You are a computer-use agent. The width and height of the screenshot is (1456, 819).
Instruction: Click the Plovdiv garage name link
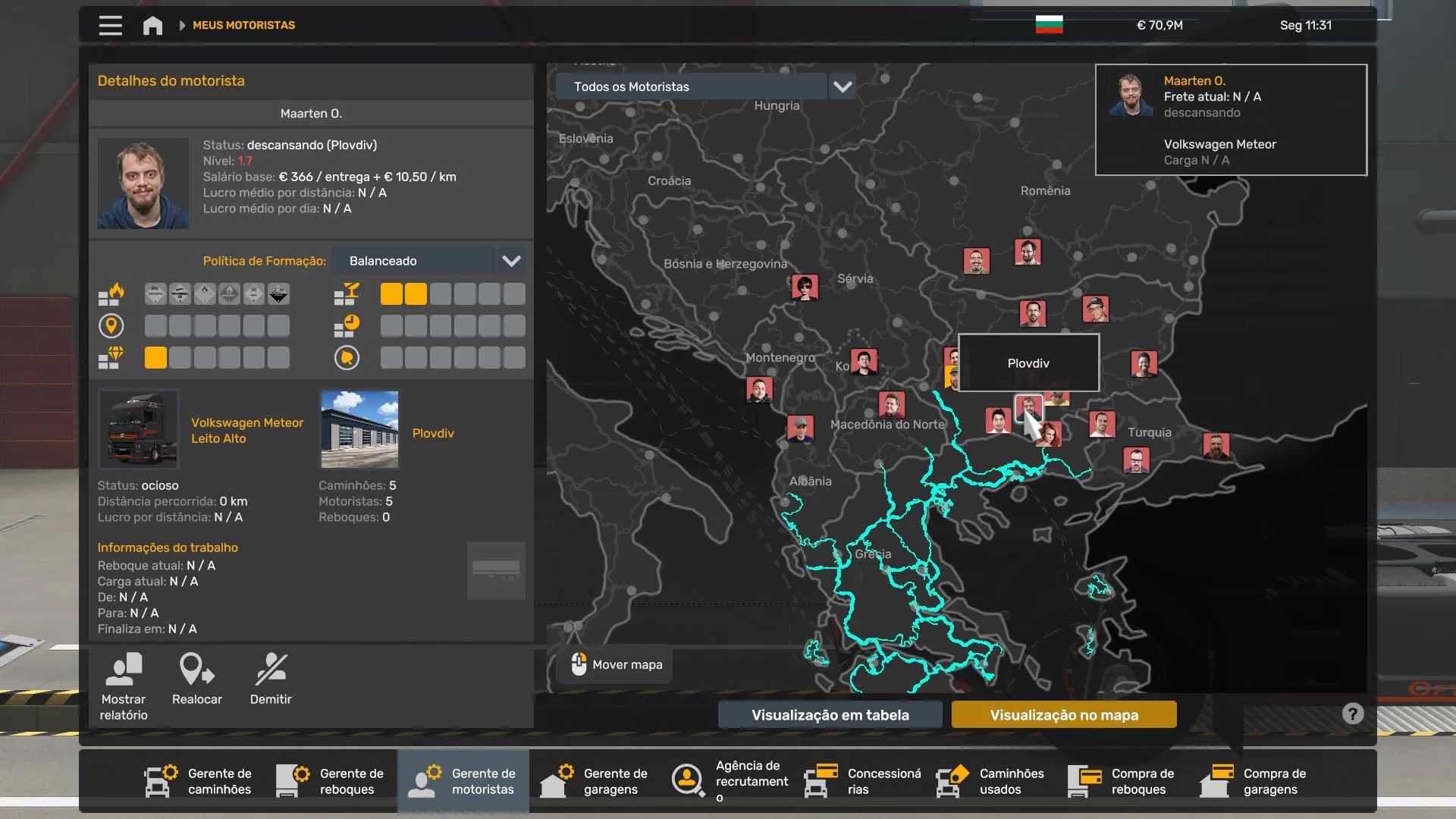[433, 433]
